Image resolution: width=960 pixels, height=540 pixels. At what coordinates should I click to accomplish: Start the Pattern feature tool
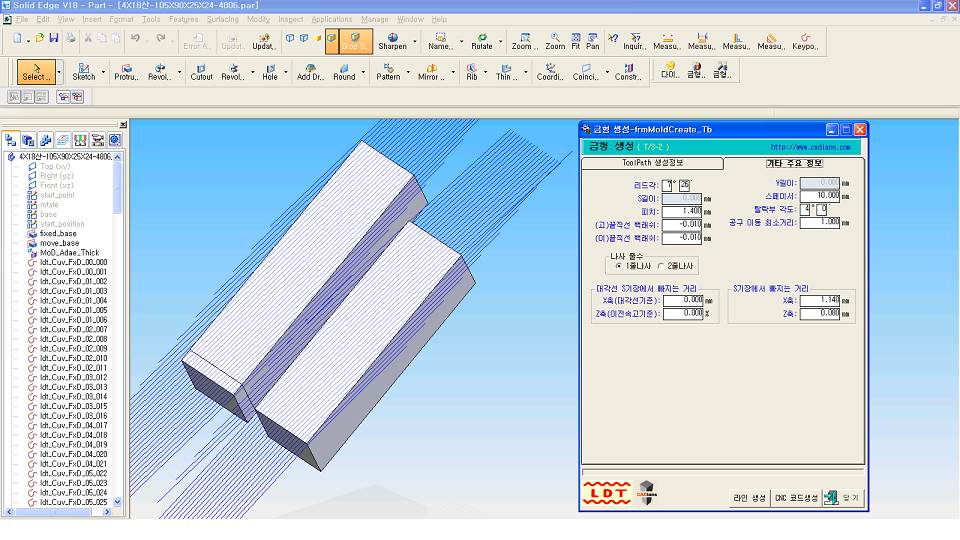[x=388, y=71]
